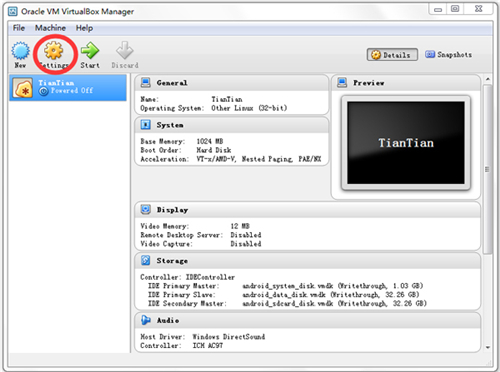Click the scrollbar down arrow
Image resolution: width=500 pixels, height=372 pixels.
tap(488, 347)
